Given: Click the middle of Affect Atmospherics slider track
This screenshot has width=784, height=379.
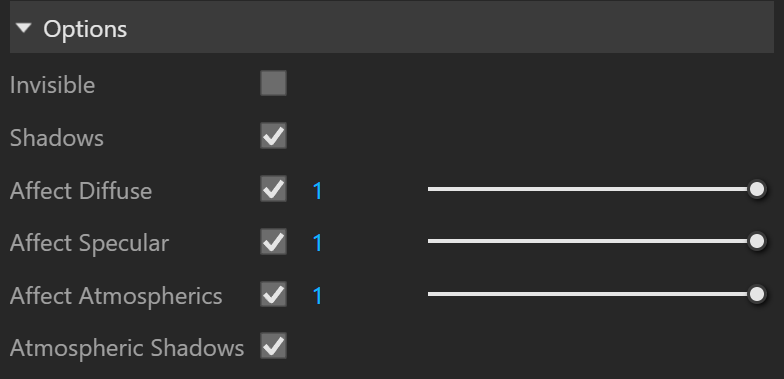Looking at the screenshot, I should (593, 294).
